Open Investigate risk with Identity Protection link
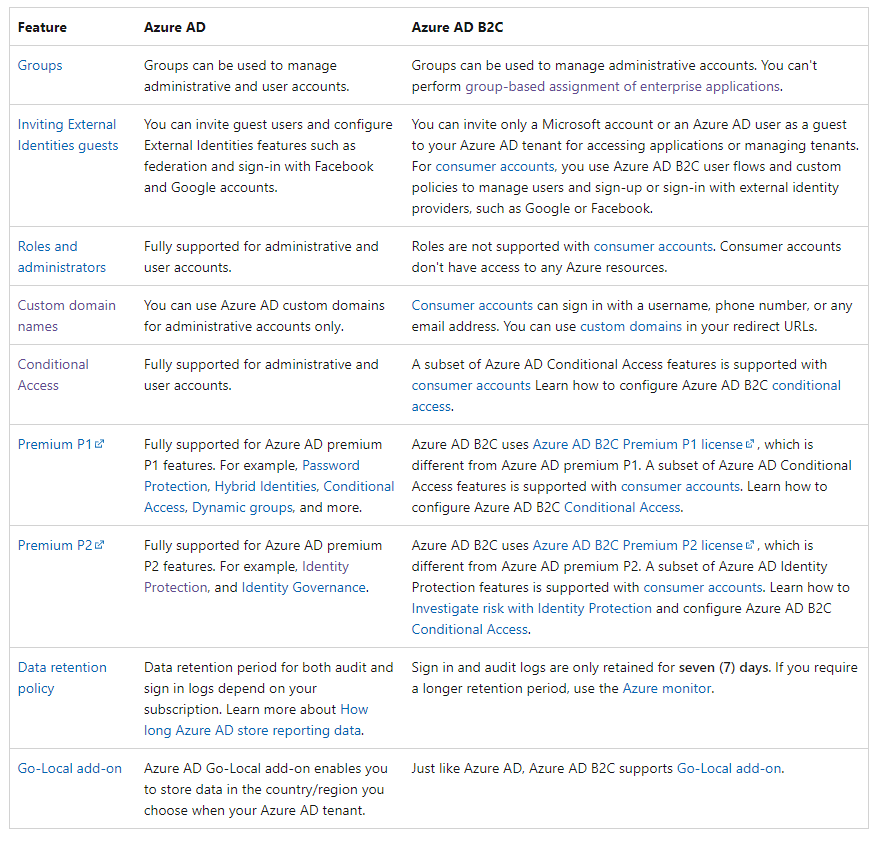This screenshot has height=841, width=877. pyautogui.click(x=531, y=608)
